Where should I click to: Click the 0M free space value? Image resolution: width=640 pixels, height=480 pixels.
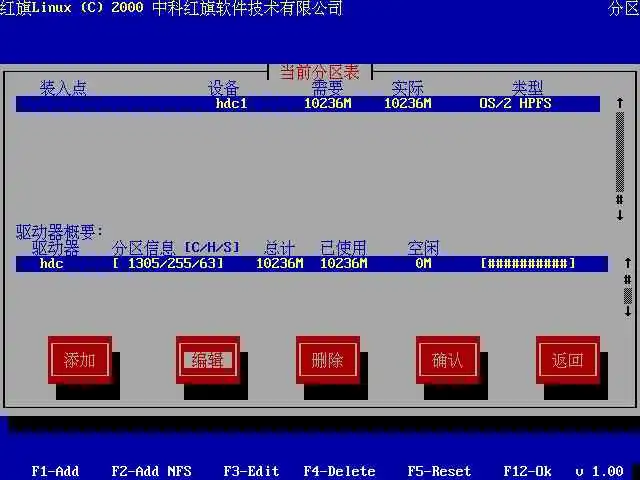[424, 263]
